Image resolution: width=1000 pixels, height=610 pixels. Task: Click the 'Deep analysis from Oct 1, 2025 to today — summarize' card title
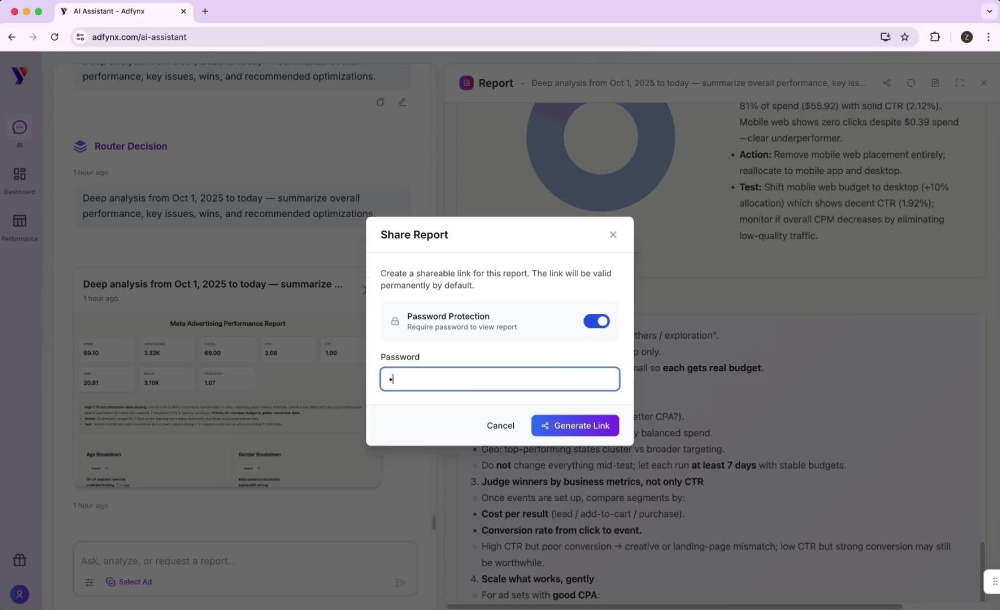click(x=212, y=284)
